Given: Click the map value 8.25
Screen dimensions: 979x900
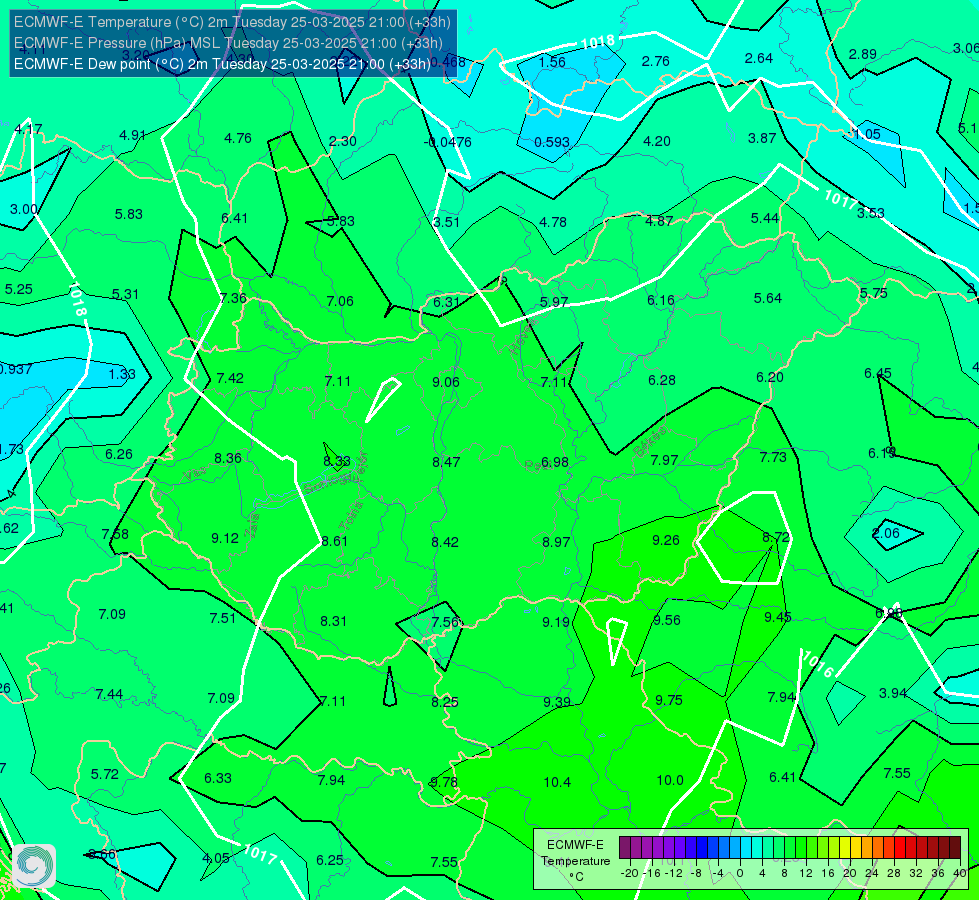Looking at the screenshot, I should pyautogui.click(x=445, y=702).
